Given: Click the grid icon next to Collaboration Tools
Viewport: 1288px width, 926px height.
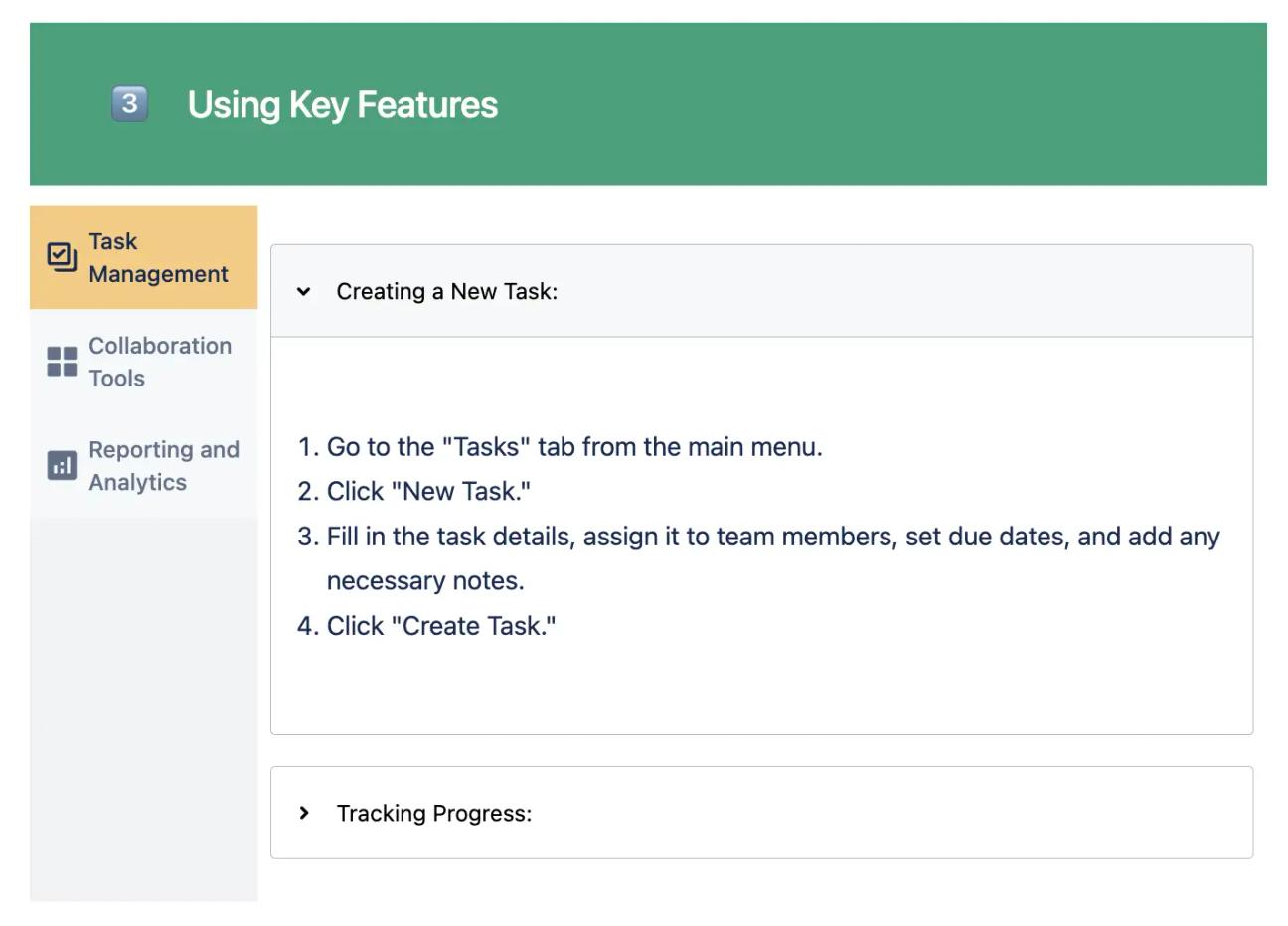Looking at the screenshot, I should click(61, 362).
